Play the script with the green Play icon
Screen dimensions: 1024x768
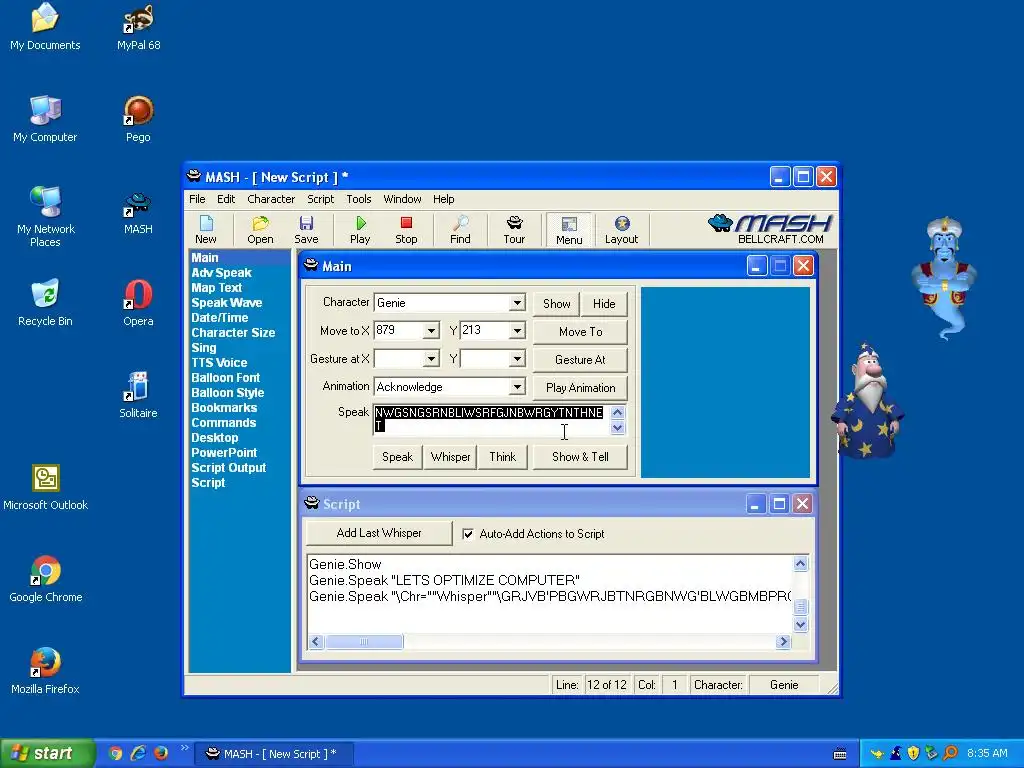click(360, 230)
